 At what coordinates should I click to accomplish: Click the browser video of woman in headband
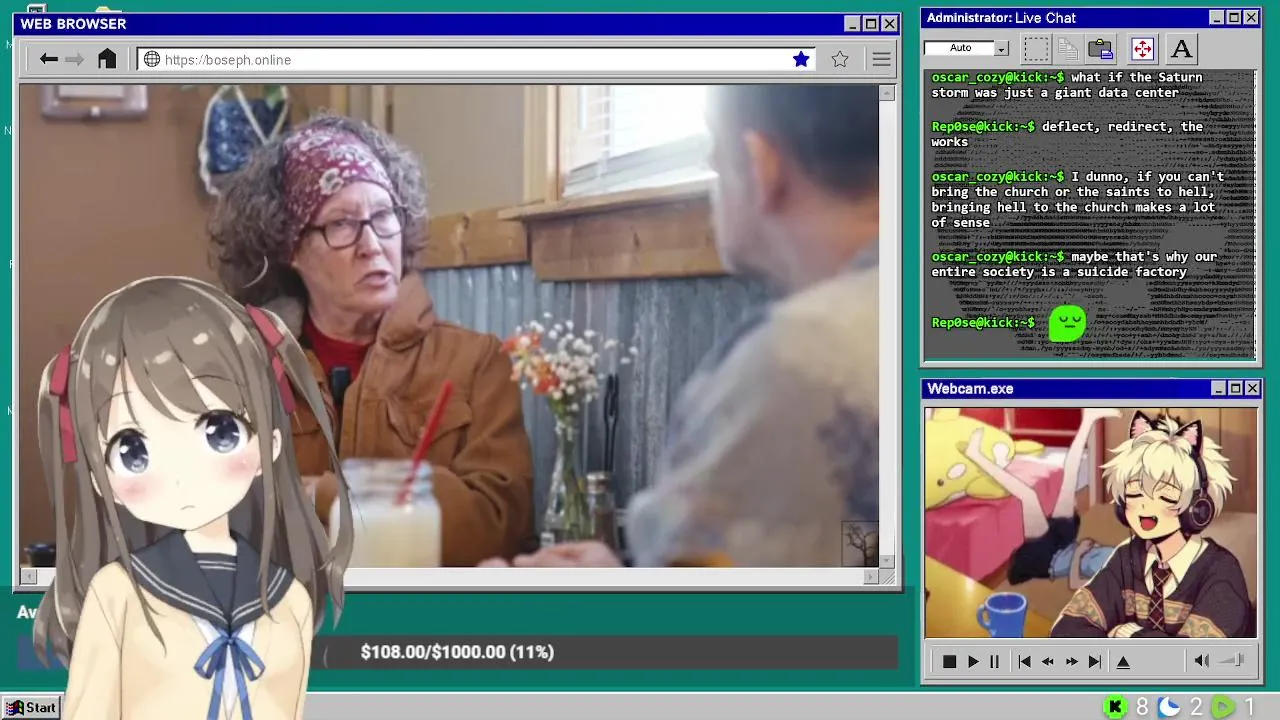tap(449, 326)
